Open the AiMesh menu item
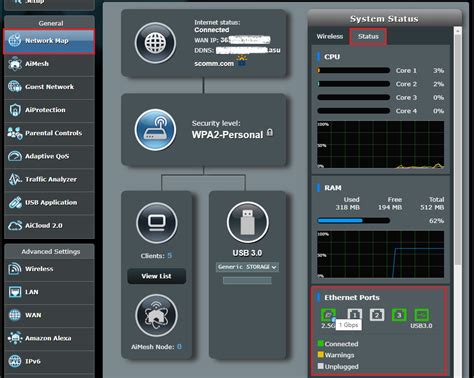The width and height of the screenshot is (474, 378). point(49,64)
